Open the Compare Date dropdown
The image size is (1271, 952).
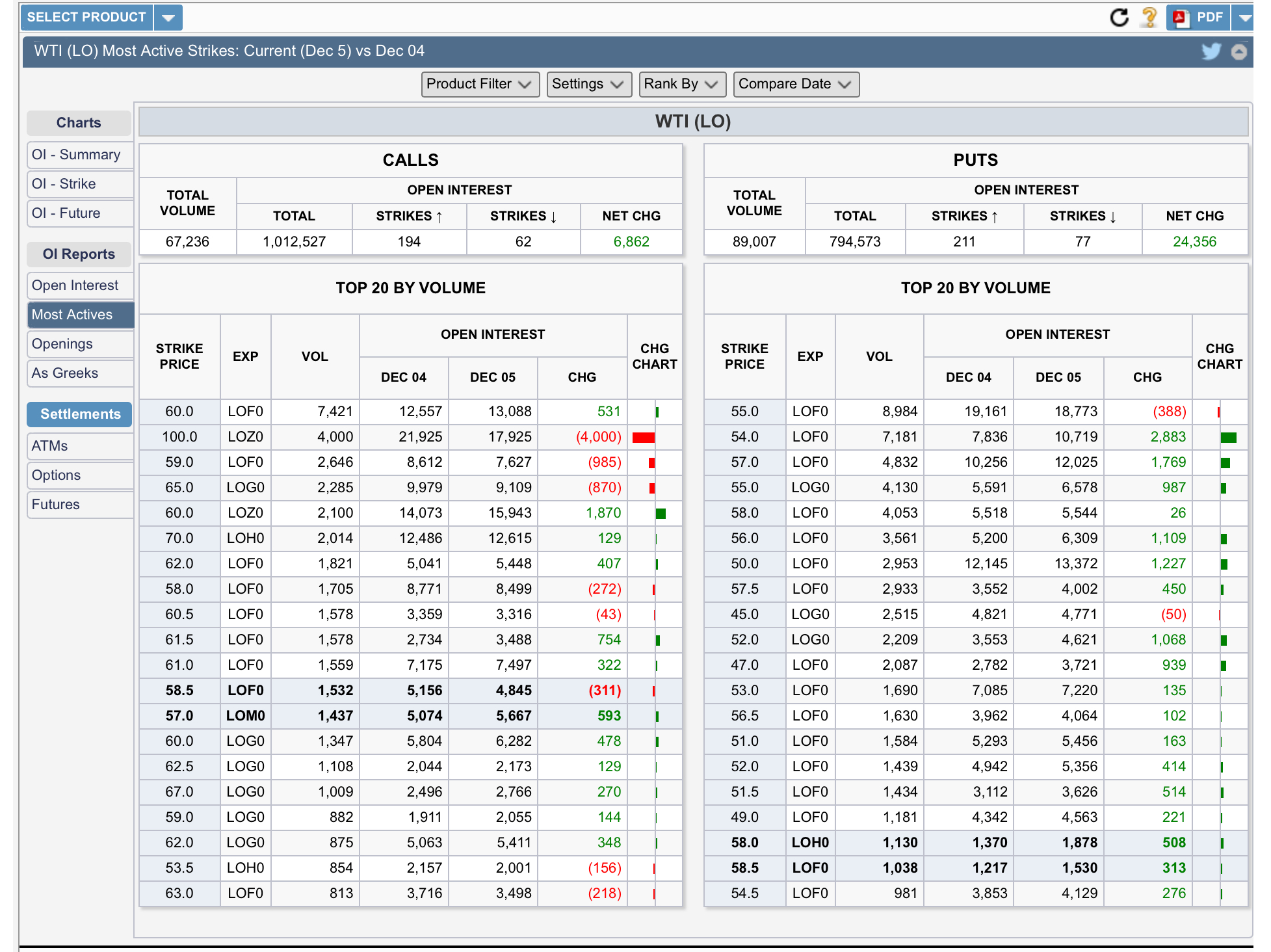click(x=795, y=84)
